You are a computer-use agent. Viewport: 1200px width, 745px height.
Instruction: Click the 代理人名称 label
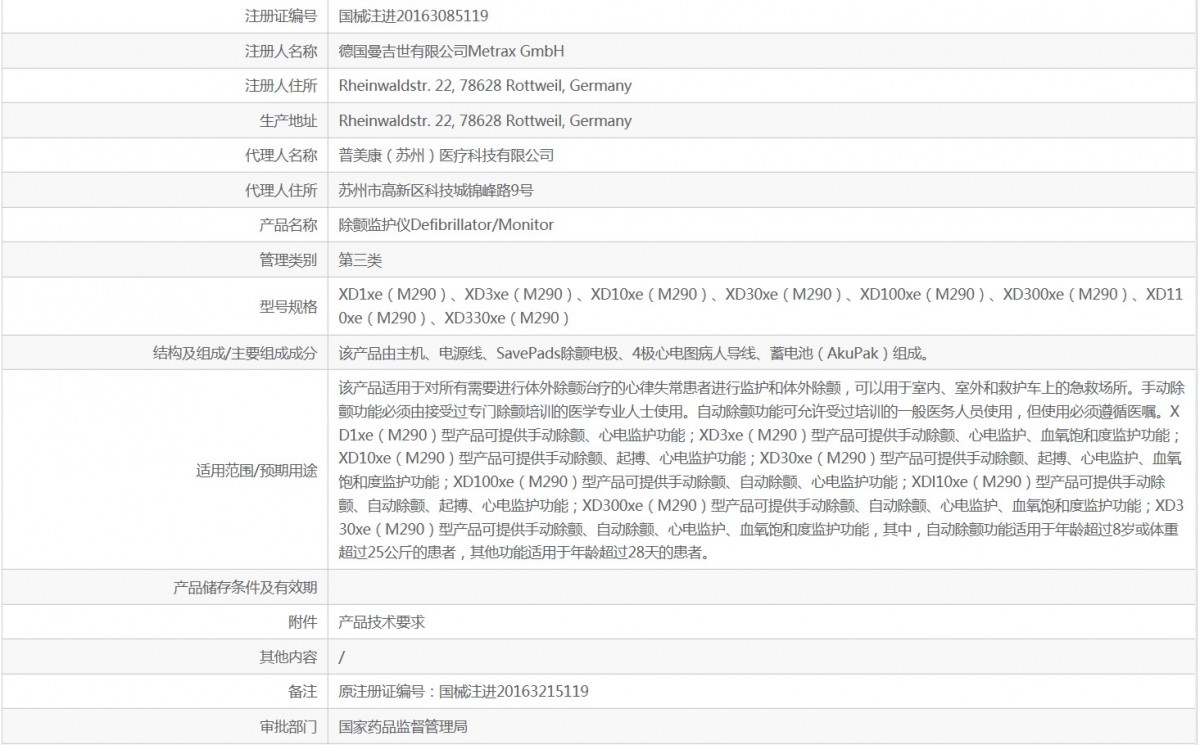click(281, 156)
